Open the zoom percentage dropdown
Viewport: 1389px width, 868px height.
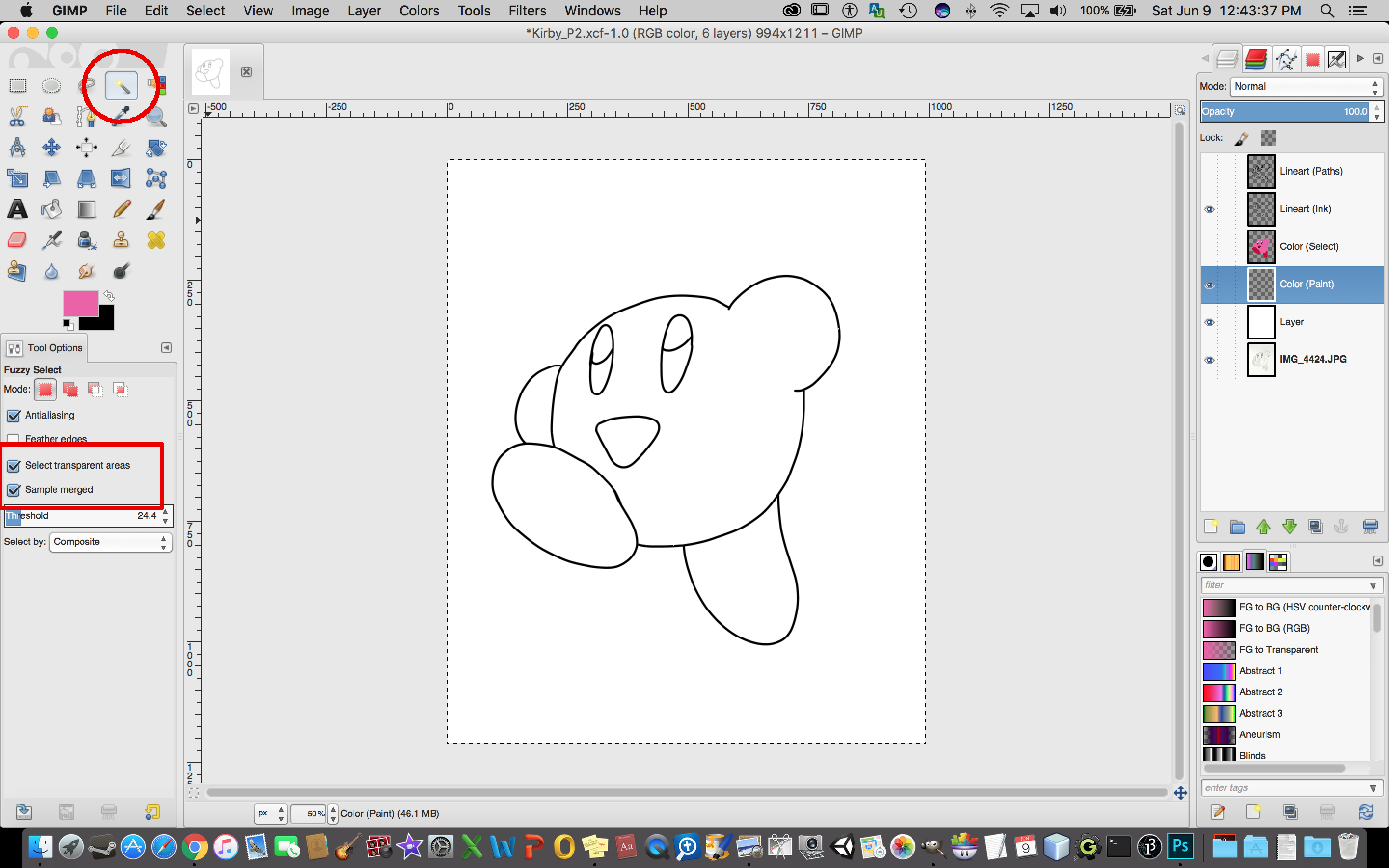click(x=333, y=814)
